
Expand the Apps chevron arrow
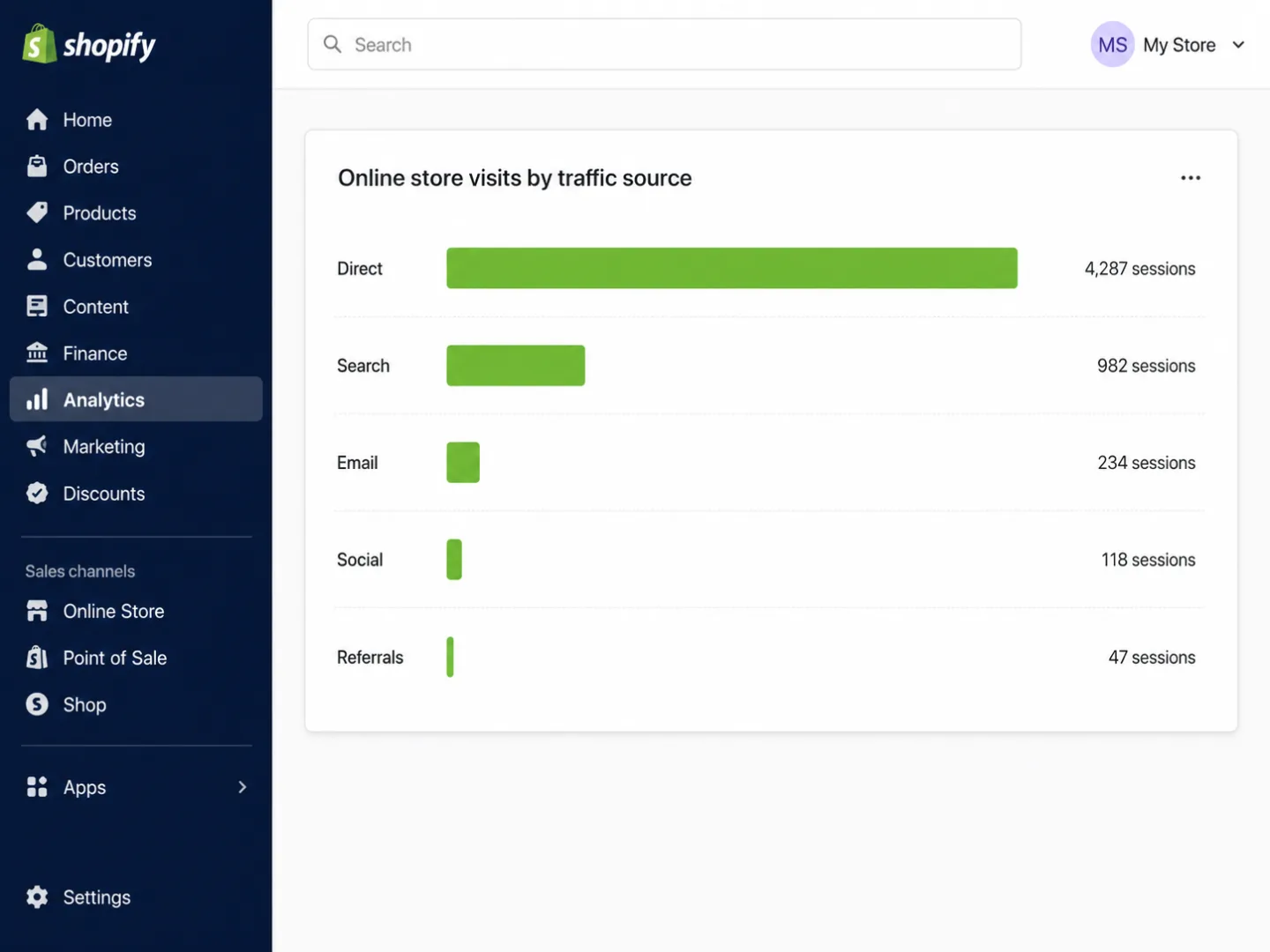243,787
